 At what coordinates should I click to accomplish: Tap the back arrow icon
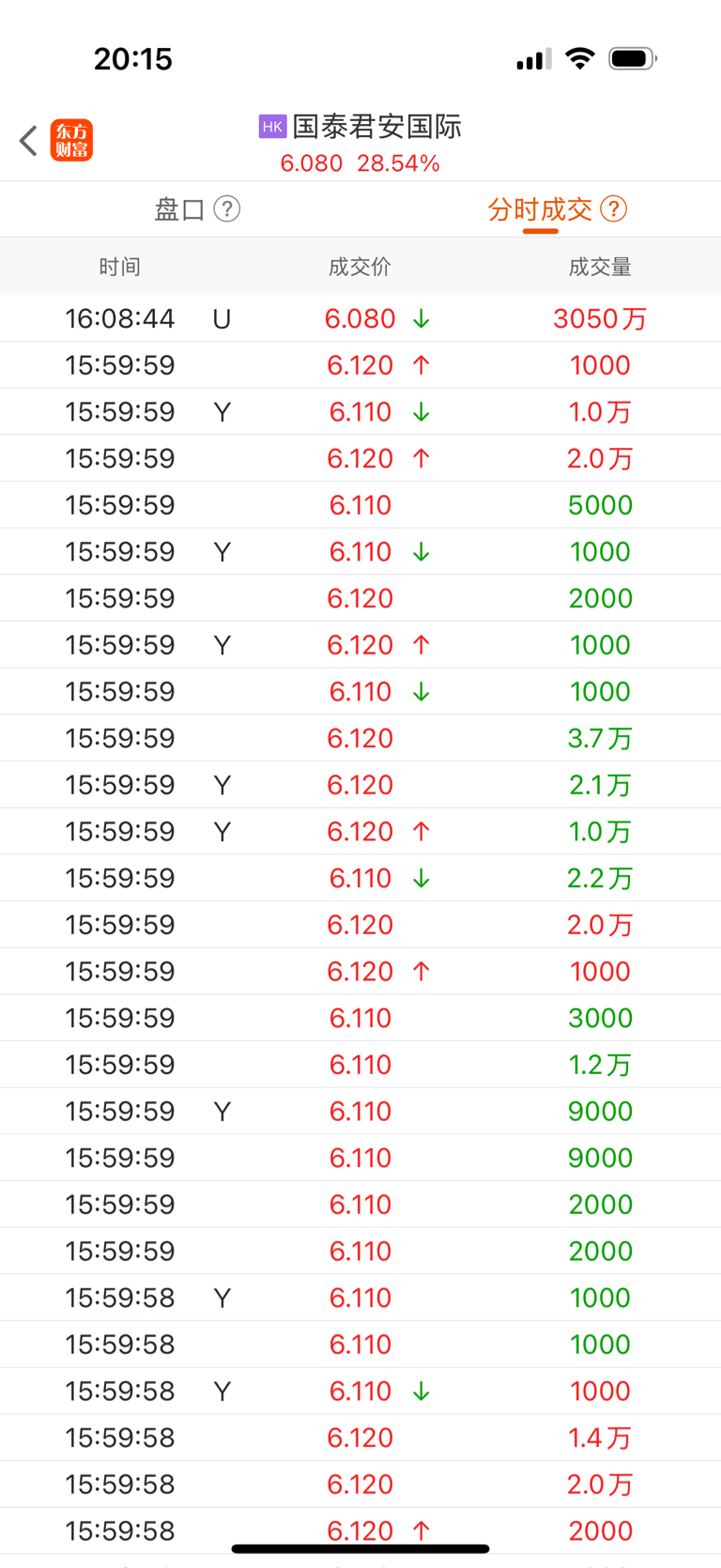(29, 141)
